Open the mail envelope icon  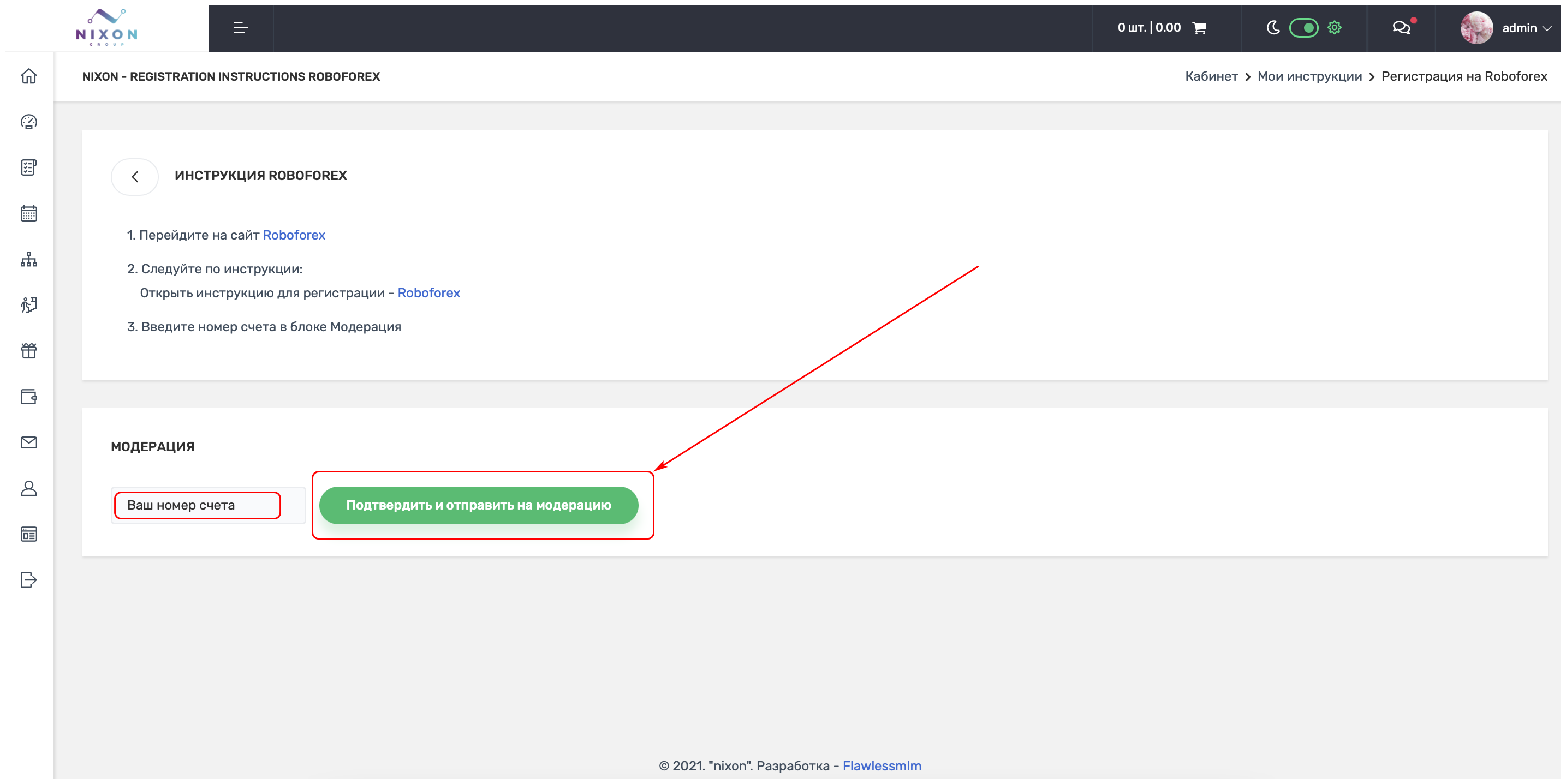pos(28,442)
